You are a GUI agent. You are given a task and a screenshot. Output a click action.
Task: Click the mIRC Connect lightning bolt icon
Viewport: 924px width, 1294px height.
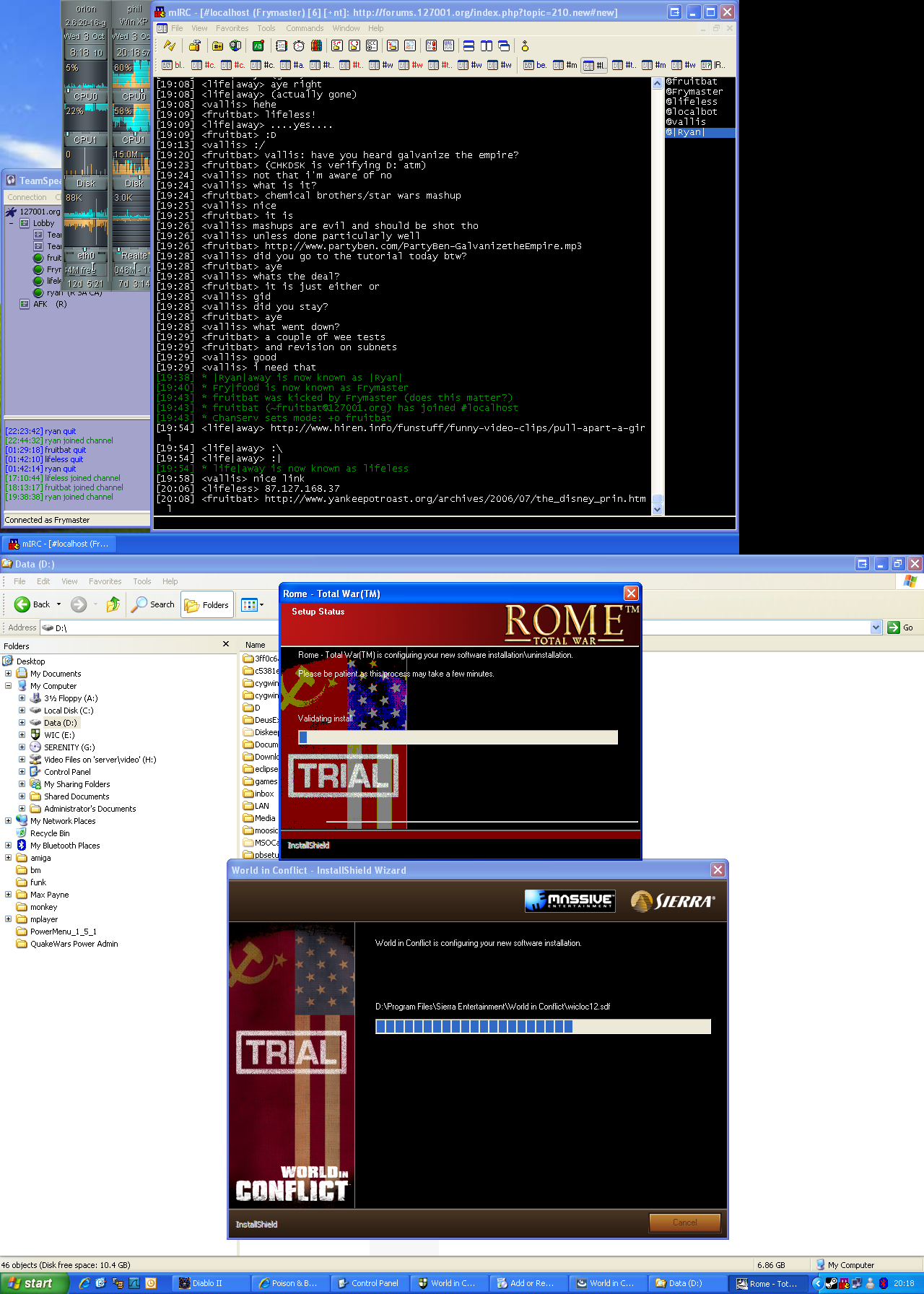pyautogui.click(x=170, y=45)
